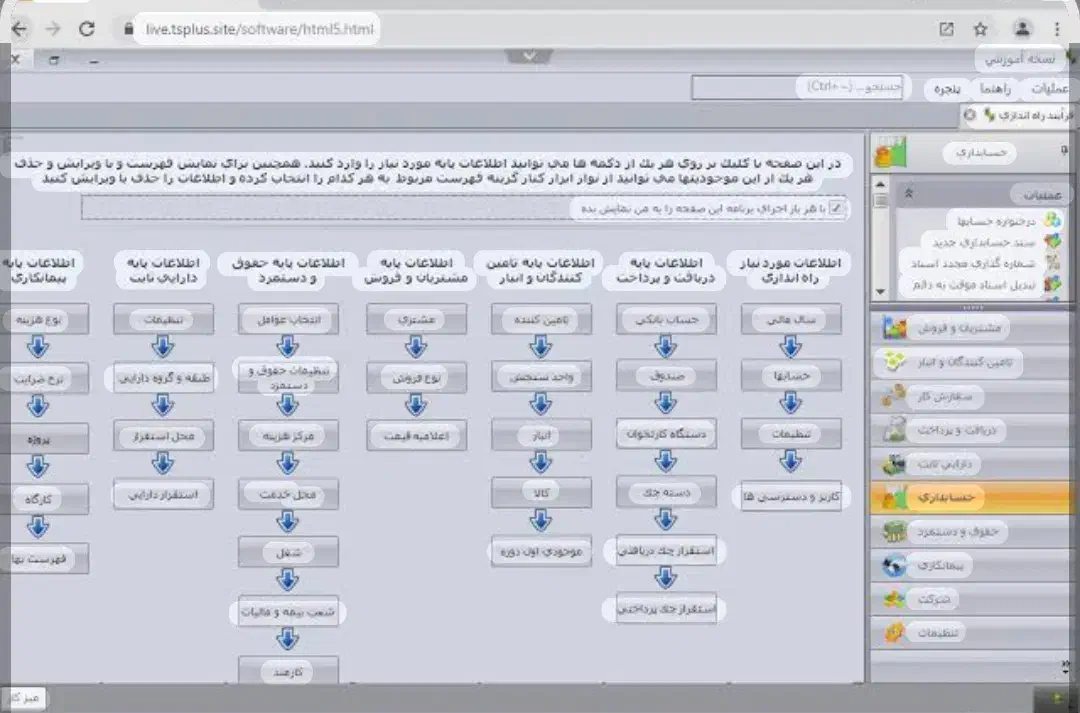Click the انبار button
1080x713 pixels.
coord(541,435)
